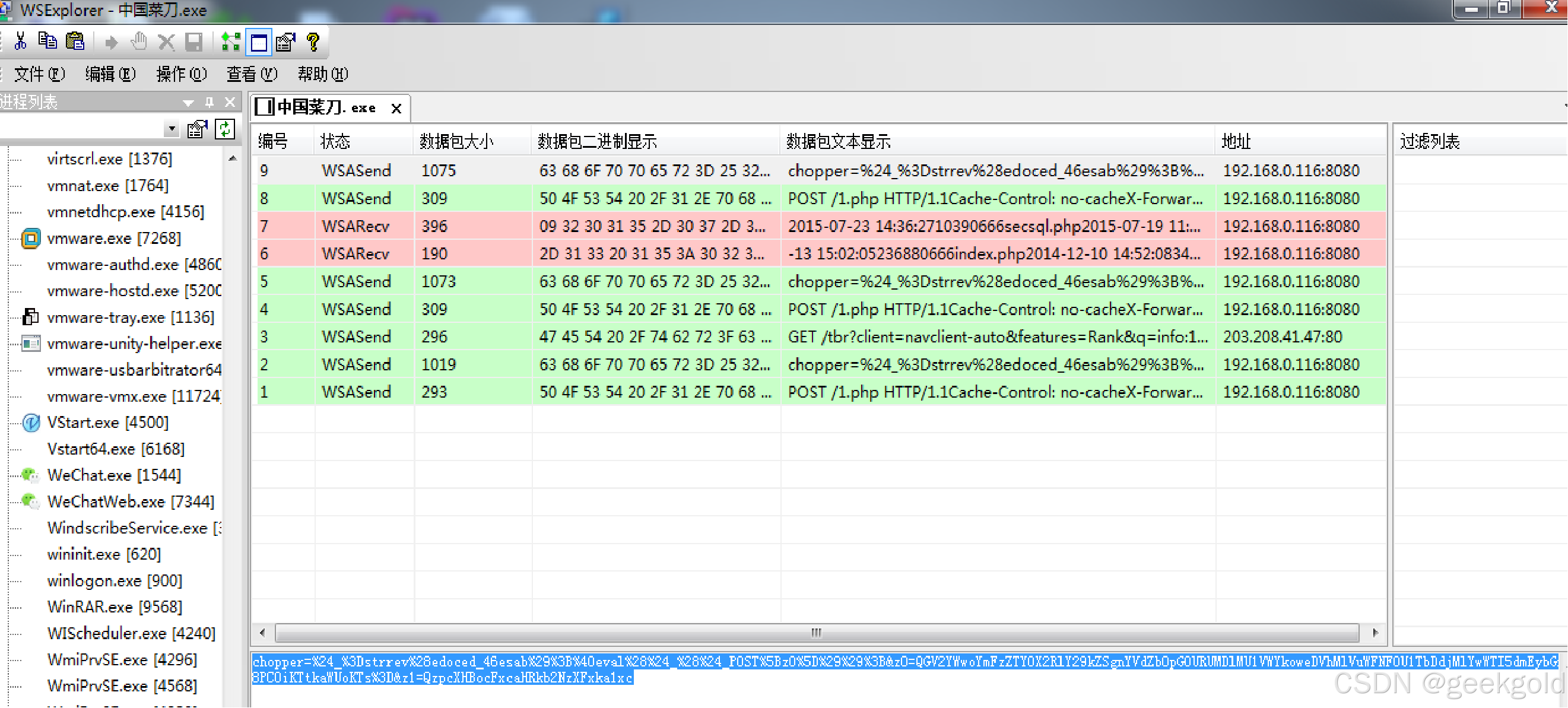Click the yellow question mark help icon
1568x708 pixels.
tap(313, 42)
